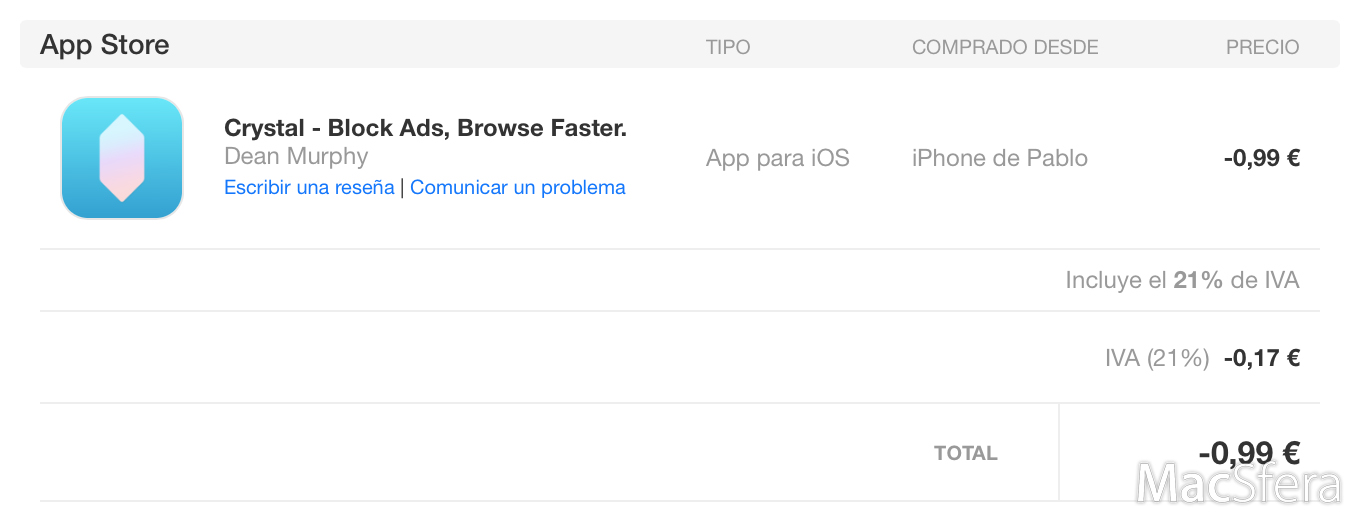Select the item price -0,99 €
Image resolution: width=1360 pixels, height=522 pixels.
pos(1262,158)
